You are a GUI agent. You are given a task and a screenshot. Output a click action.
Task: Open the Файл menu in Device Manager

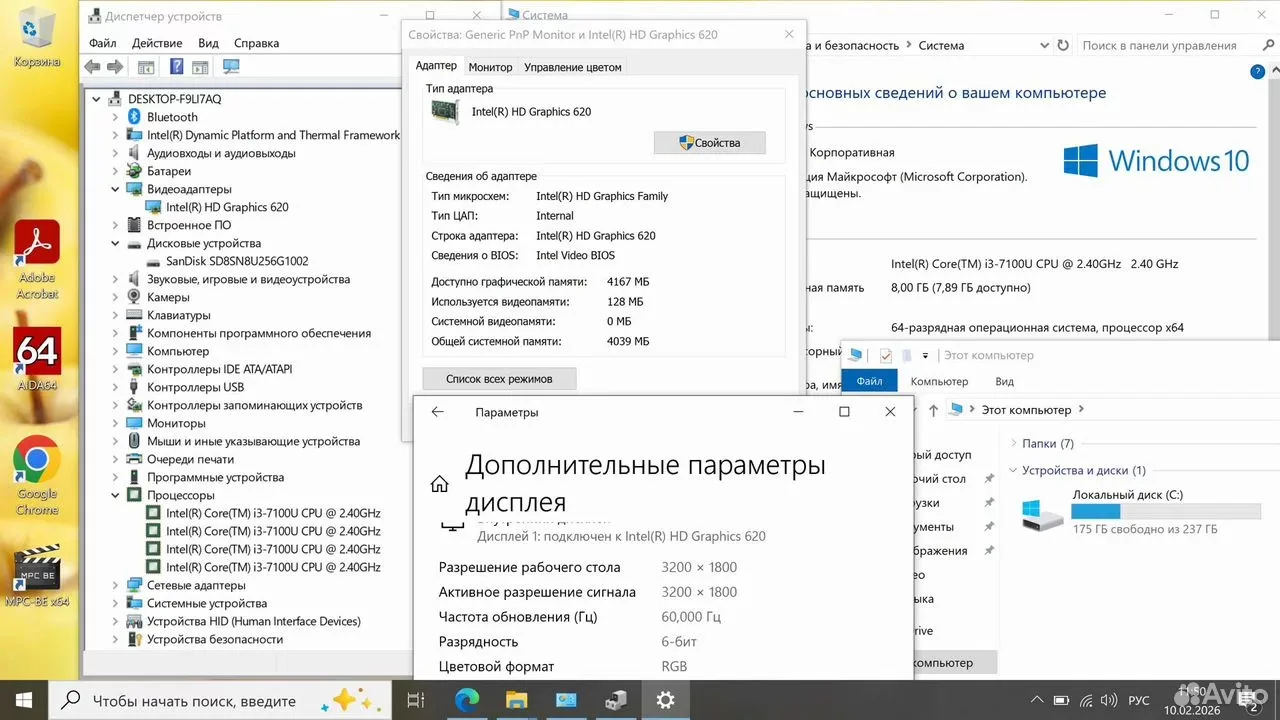[x=103, y=43]
